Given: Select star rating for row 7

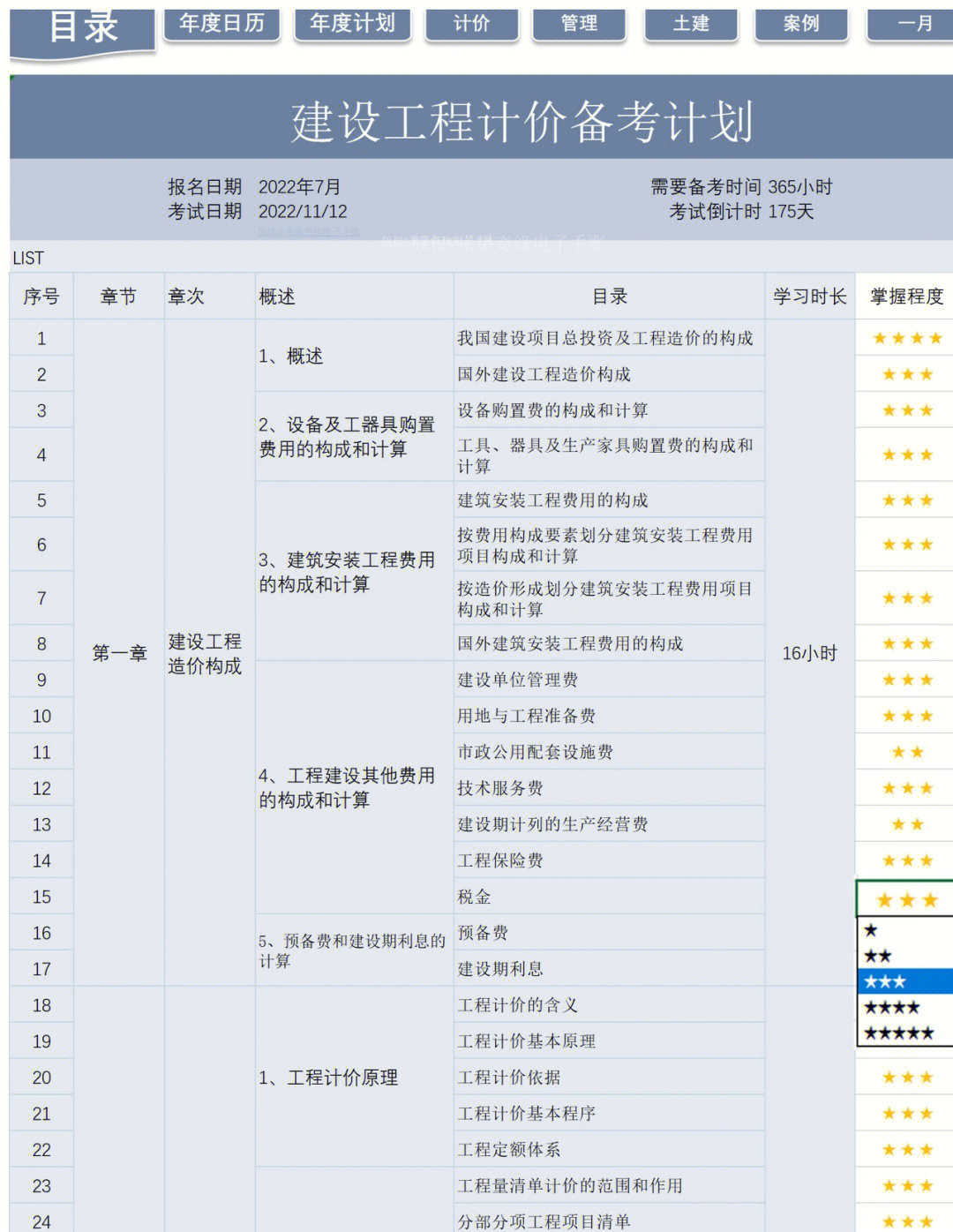Looking at the screenshot, I should coord(905,598).
